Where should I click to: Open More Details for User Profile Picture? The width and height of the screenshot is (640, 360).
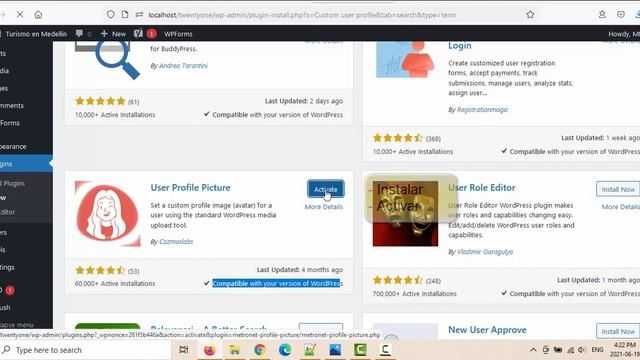(x=324, y=207)
